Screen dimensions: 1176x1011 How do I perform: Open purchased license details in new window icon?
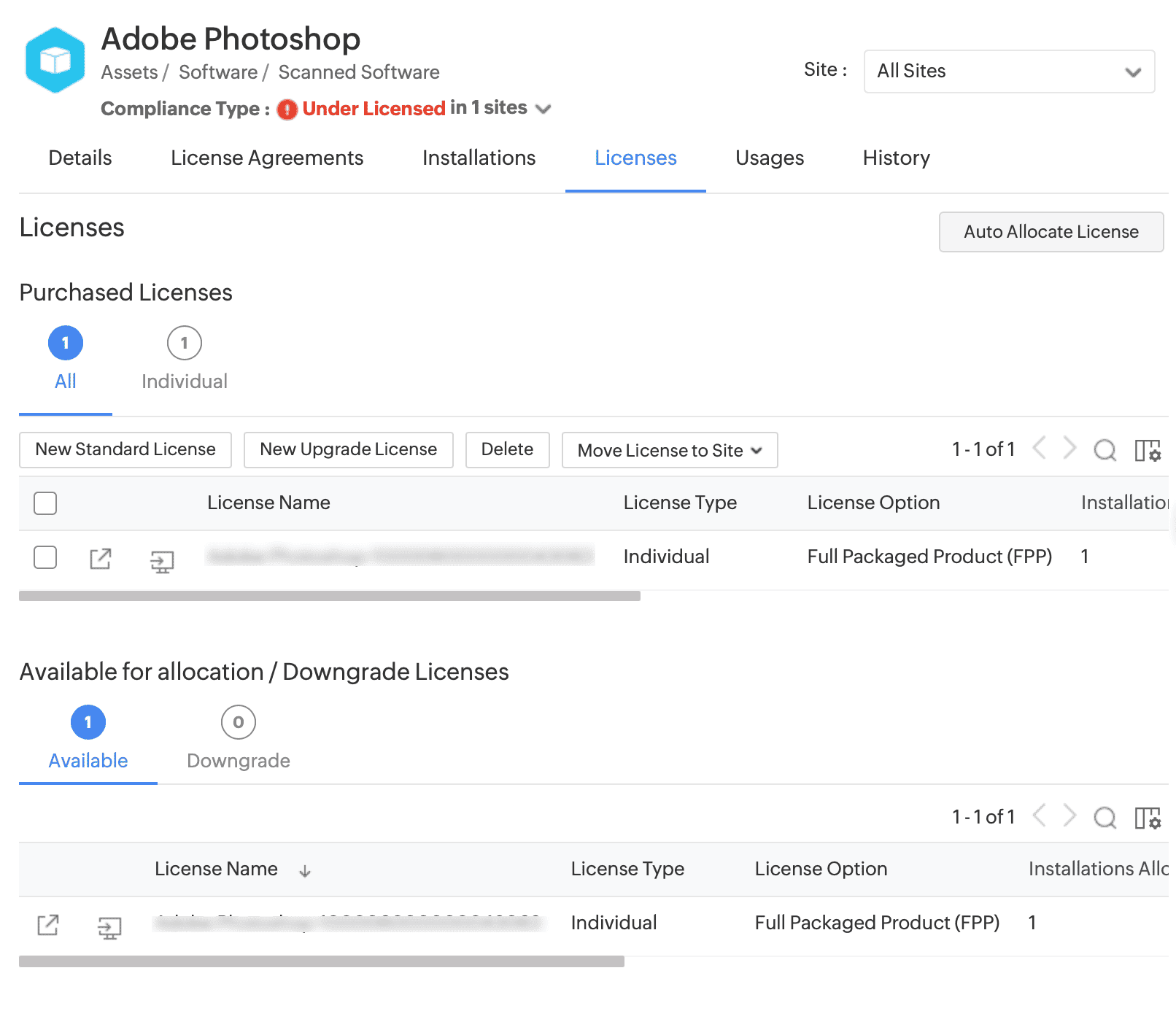coord(100,559)
